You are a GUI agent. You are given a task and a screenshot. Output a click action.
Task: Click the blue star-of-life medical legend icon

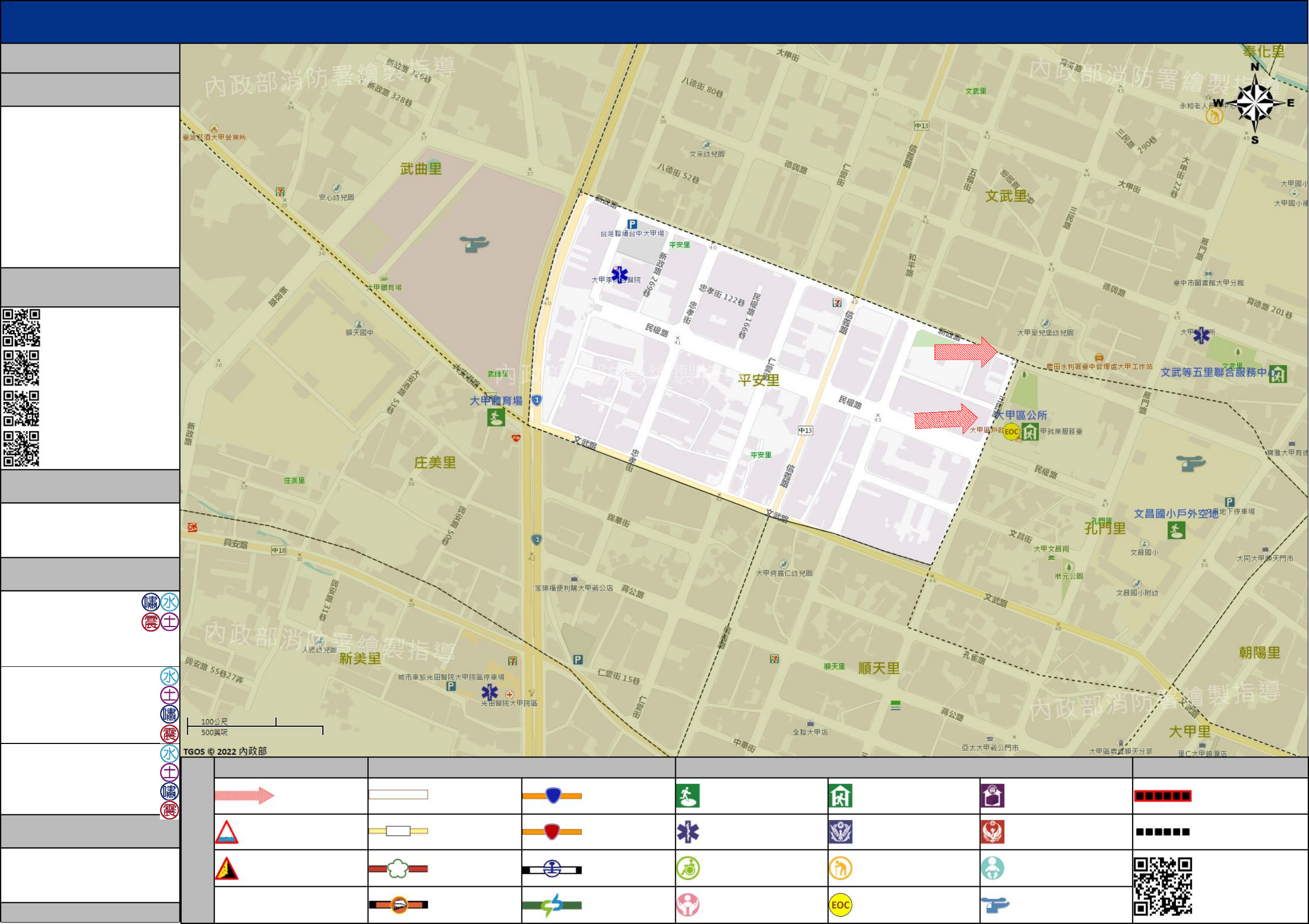pos(688,832)
